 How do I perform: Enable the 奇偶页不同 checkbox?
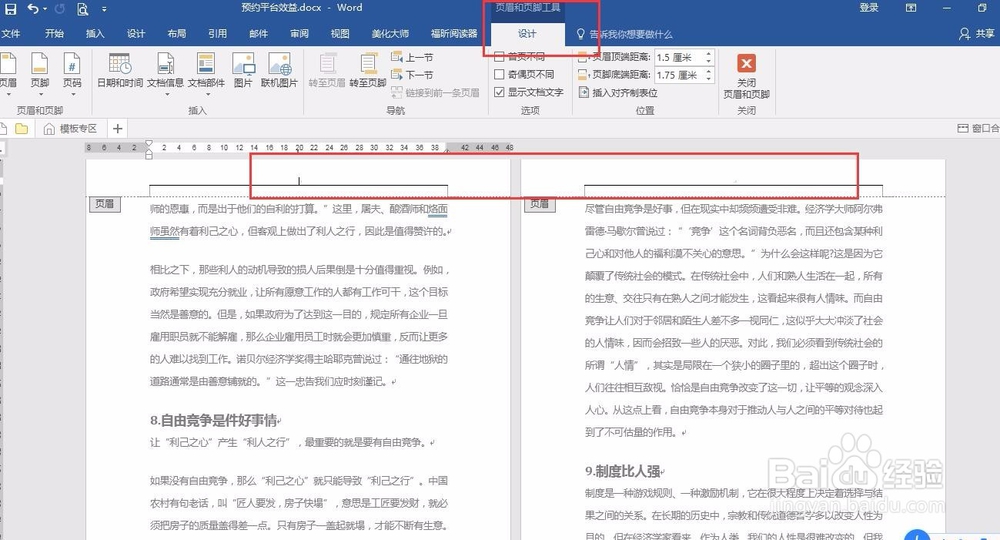(x=499, y=74)
